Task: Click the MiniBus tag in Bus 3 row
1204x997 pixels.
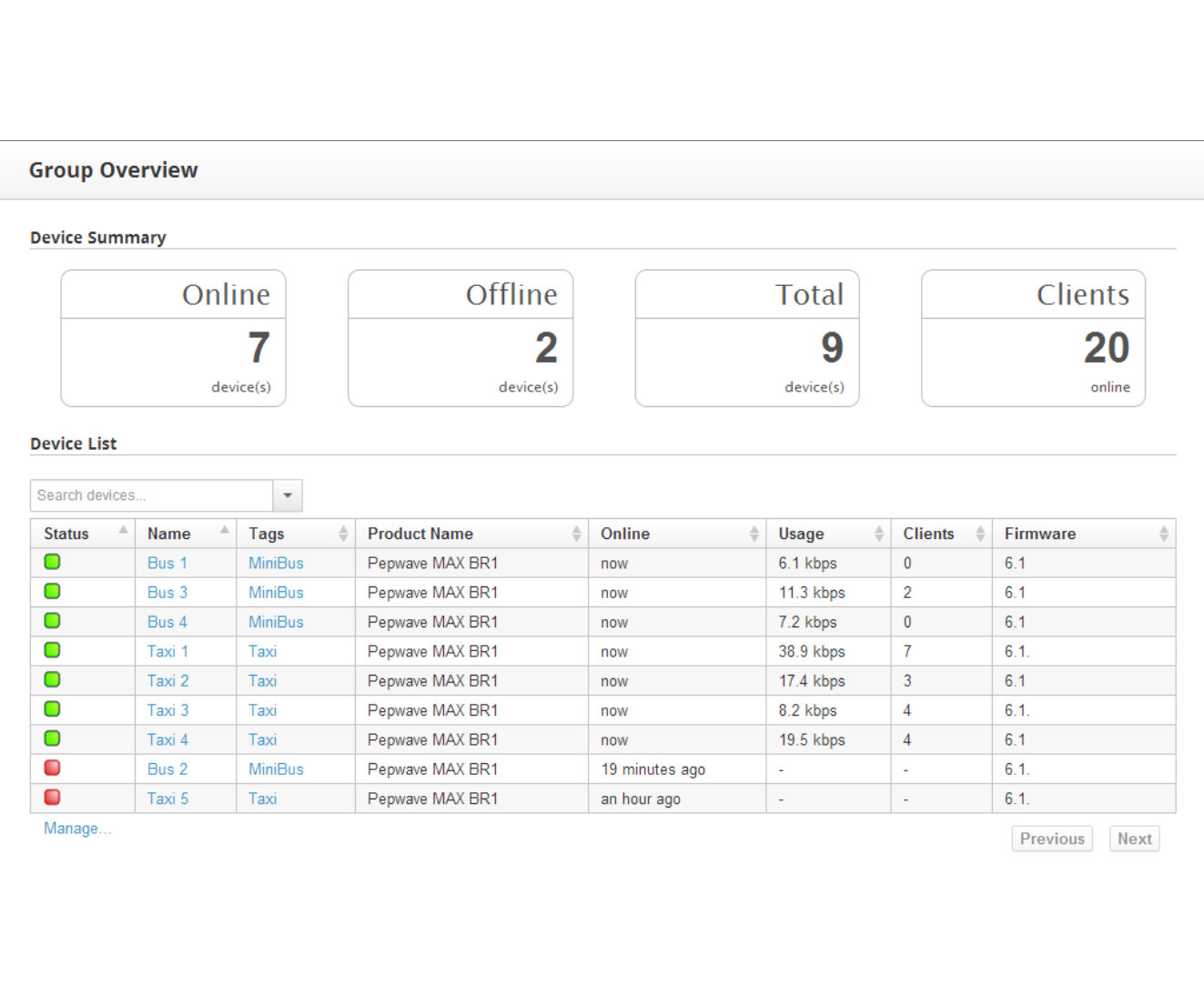Action: coord(276,593)
